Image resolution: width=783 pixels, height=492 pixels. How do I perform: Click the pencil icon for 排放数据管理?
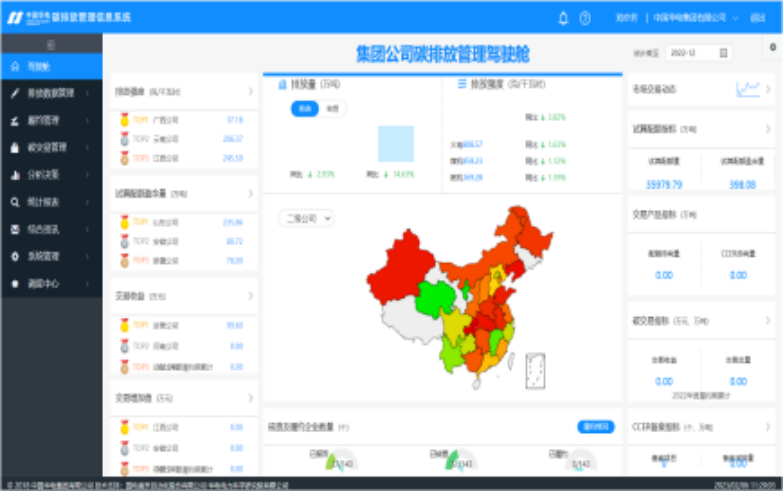pyautogui.click(x=15, y=93)
